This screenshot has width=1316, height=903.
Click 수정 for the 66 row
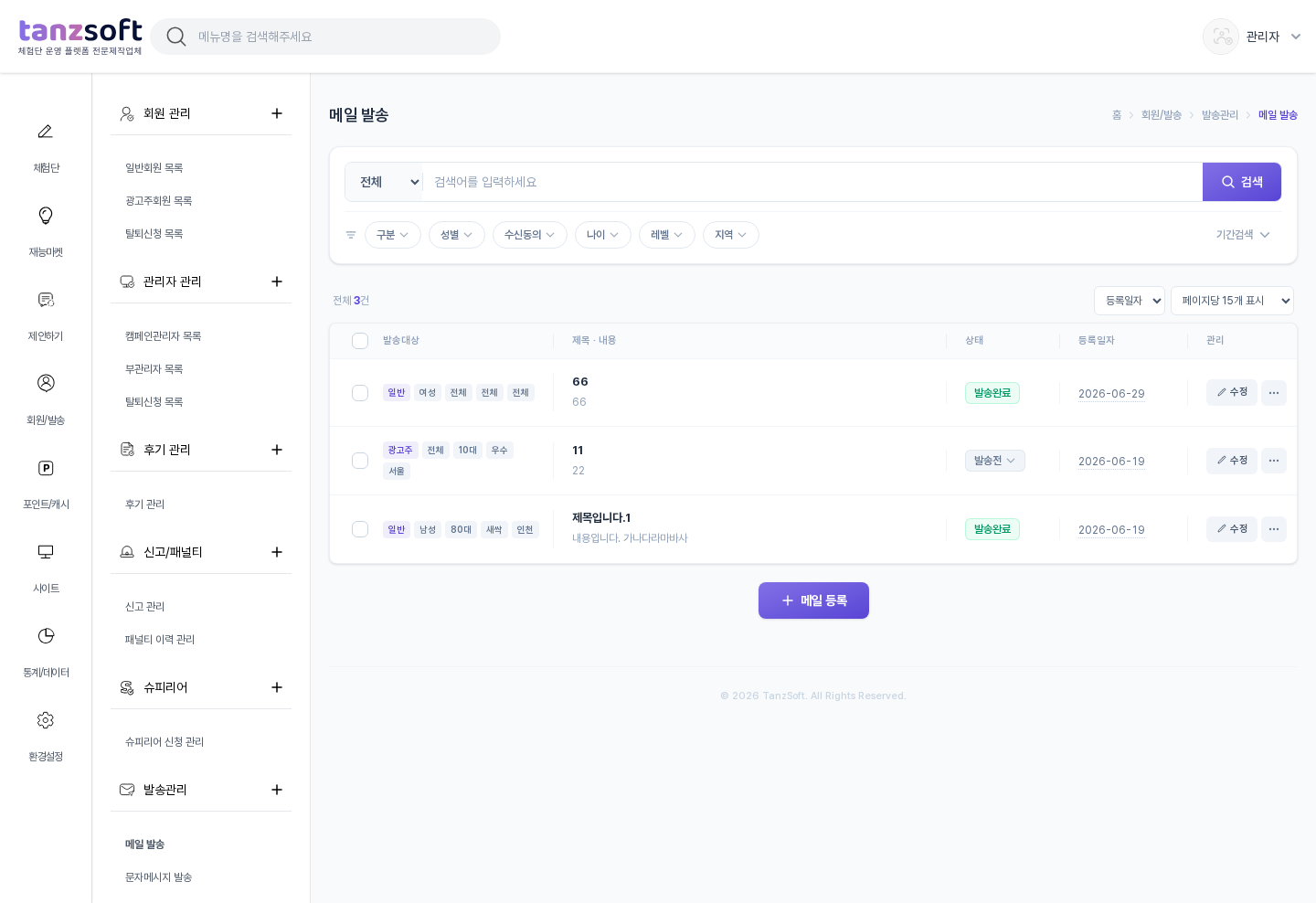(x=1232, y=392)
